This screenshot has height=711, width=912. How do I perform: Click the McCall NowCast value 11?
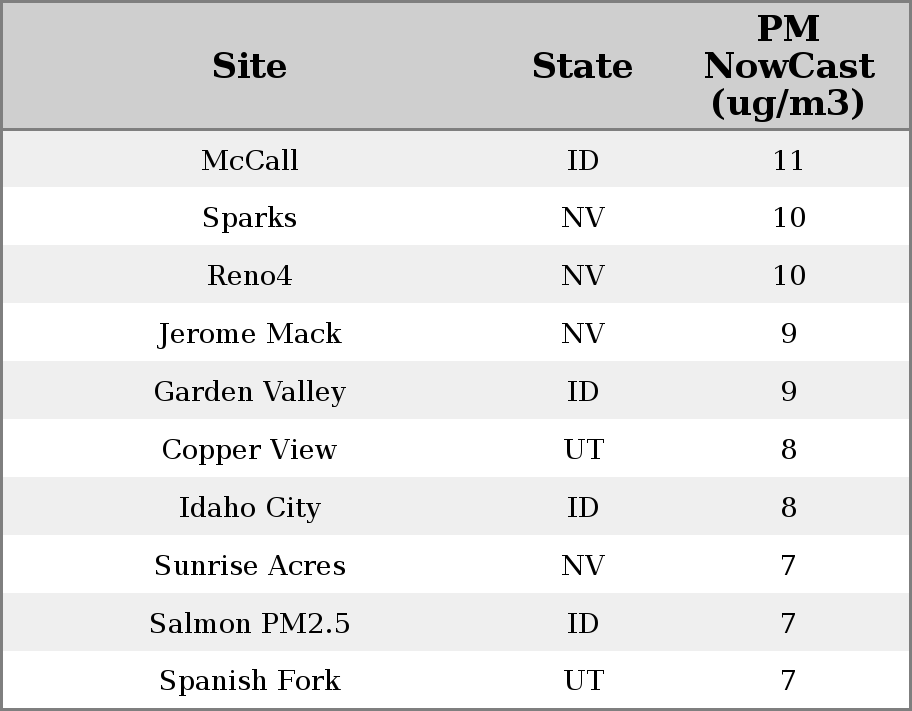coord(788,160)
